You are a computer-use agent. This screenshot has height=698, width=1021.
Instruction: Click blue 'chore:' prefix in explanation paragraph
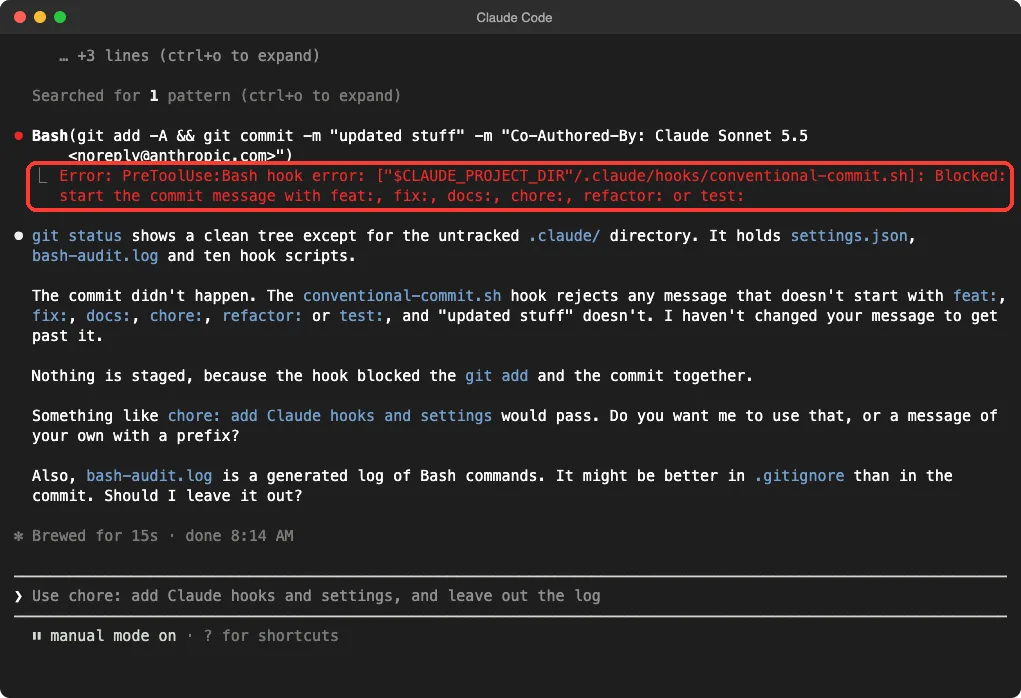point(176,316)
